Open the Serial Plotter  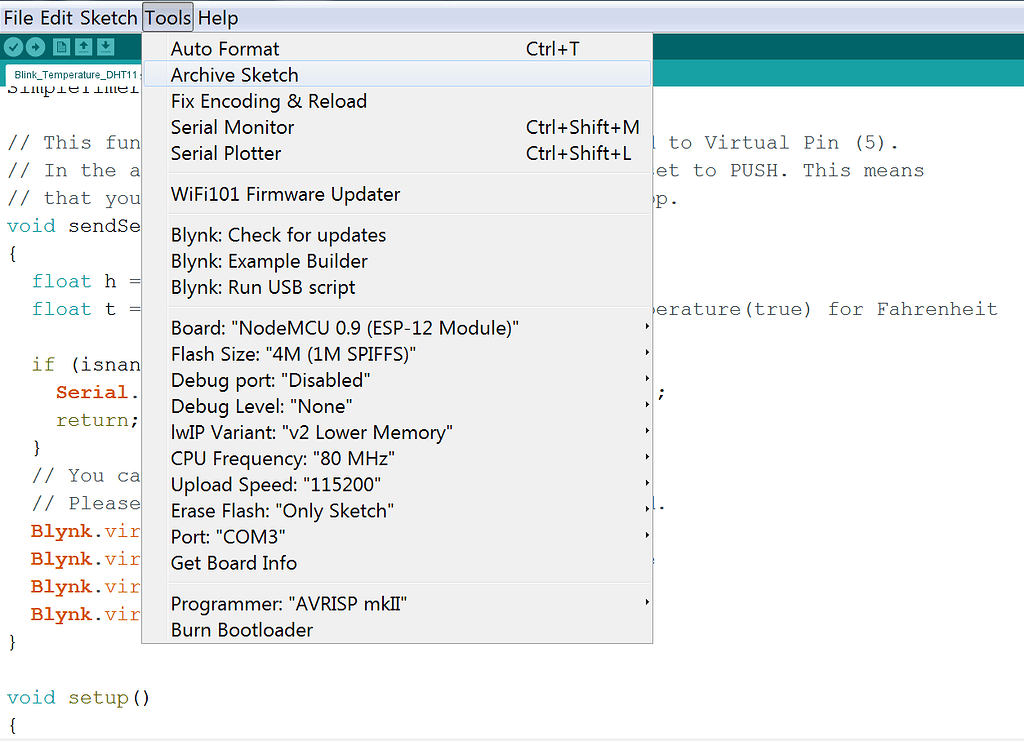(x=226, y=154)
